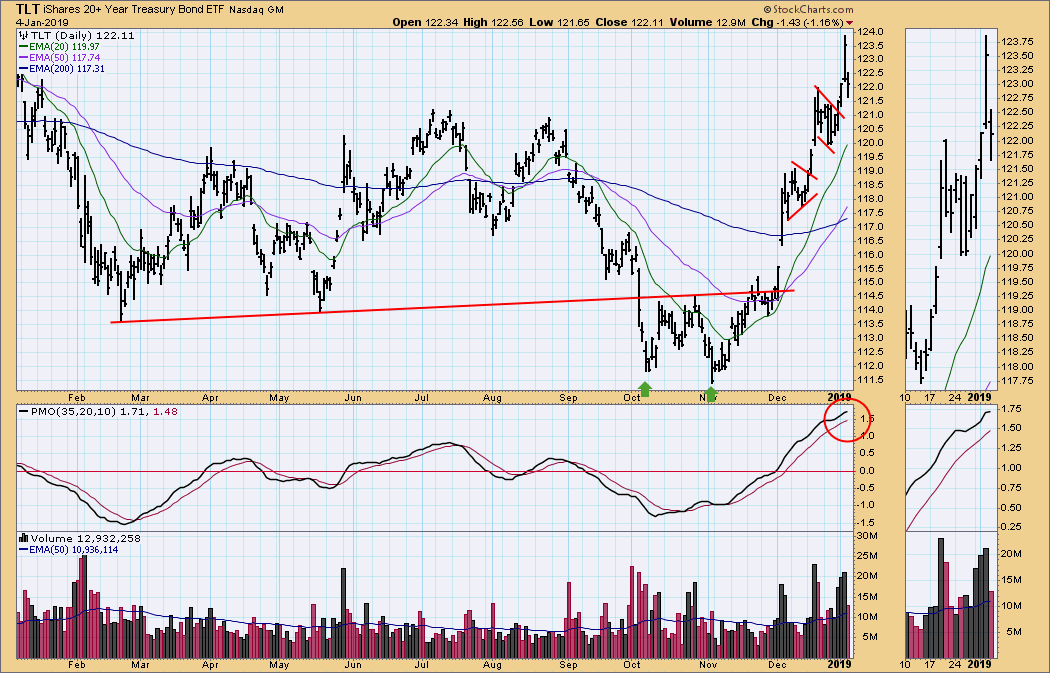The width and height of the screenshot is (1050, 673).
Task: Click 'Nov' on the bottom volume date axis
Action: point(708,664)
